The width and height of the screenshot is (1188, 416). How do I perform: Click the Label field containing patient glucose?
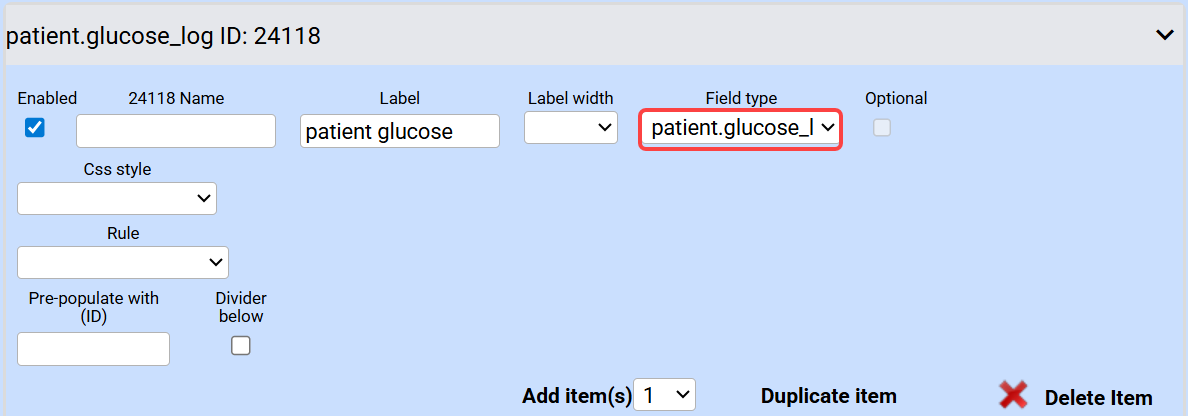[399, 131]
